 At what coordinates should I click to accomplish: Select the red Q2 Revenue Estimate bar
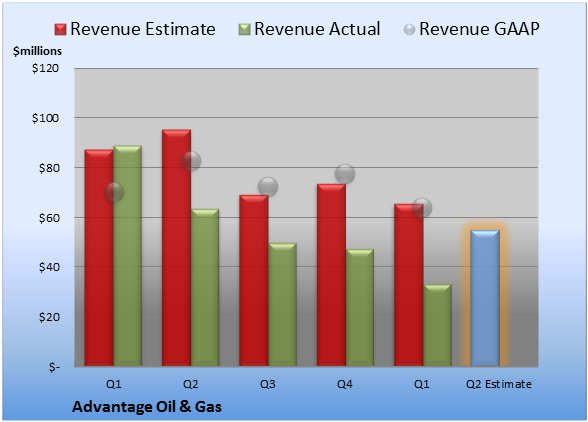[x=176, y=248]
